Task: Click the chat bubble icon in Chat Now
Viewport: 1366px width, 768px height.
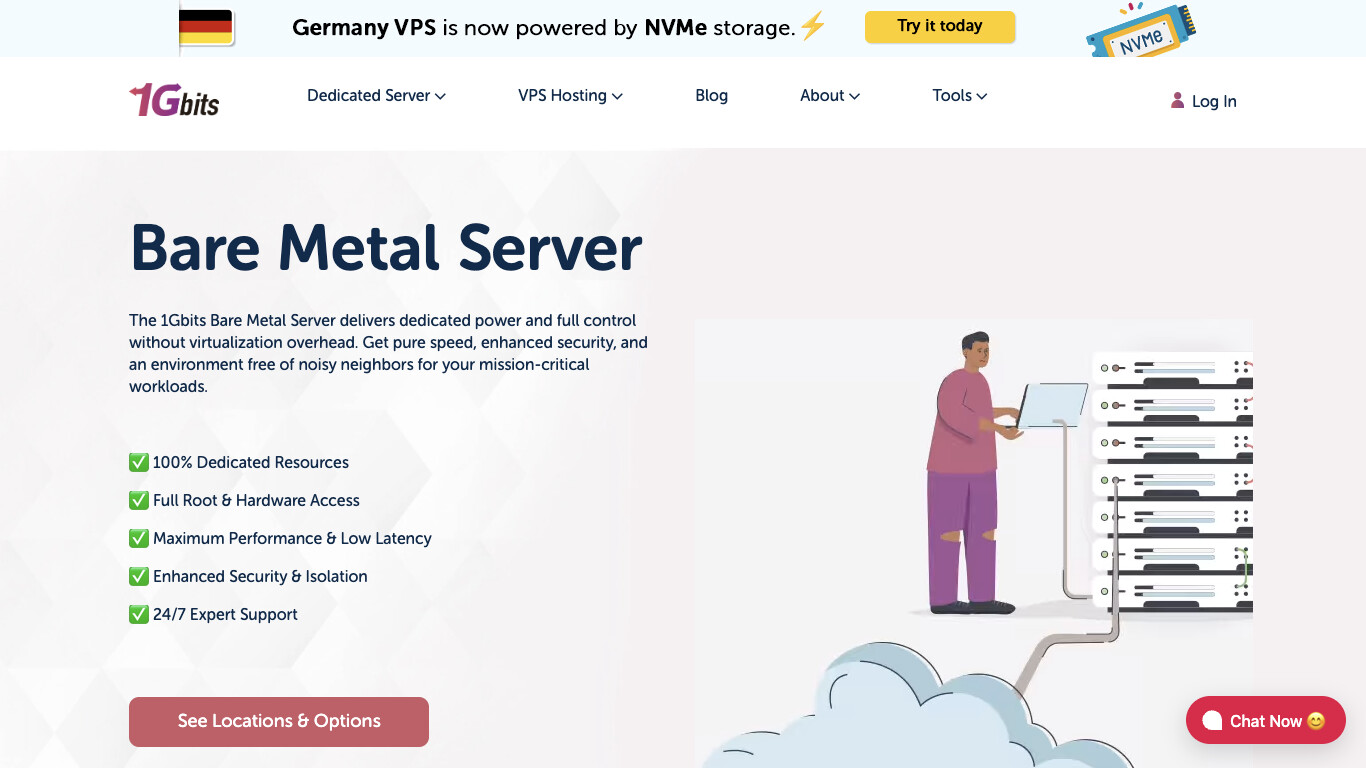Action: (1212, 721)
